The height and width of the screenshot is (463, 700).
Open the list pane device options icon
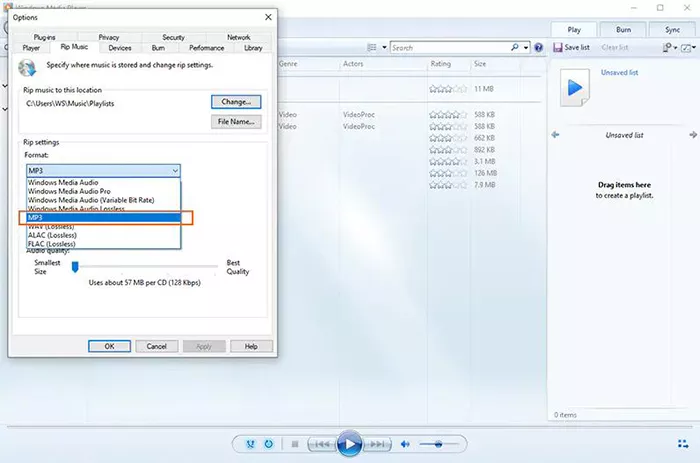pos(670,47)
